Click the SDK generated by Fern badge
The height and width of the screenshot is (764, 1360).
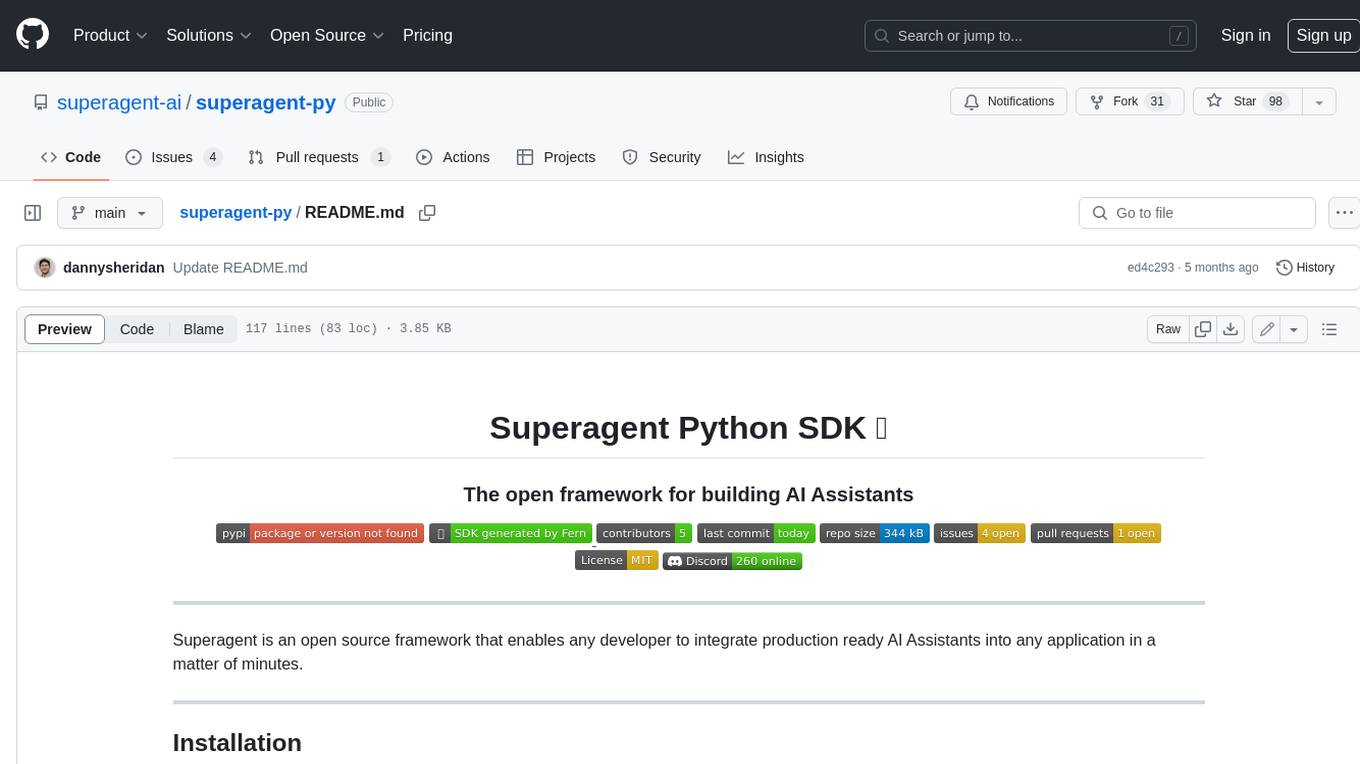coord(511,533)
